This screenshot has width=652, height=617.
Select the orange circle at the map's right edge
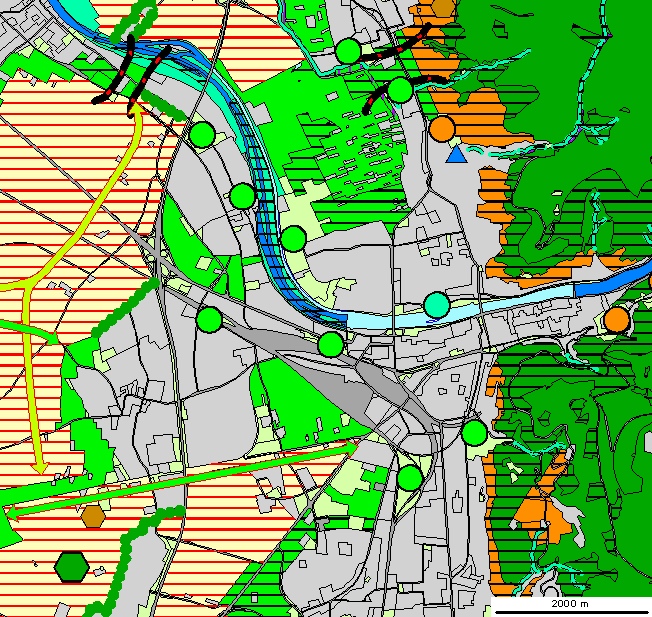click(x=617, y=320)
